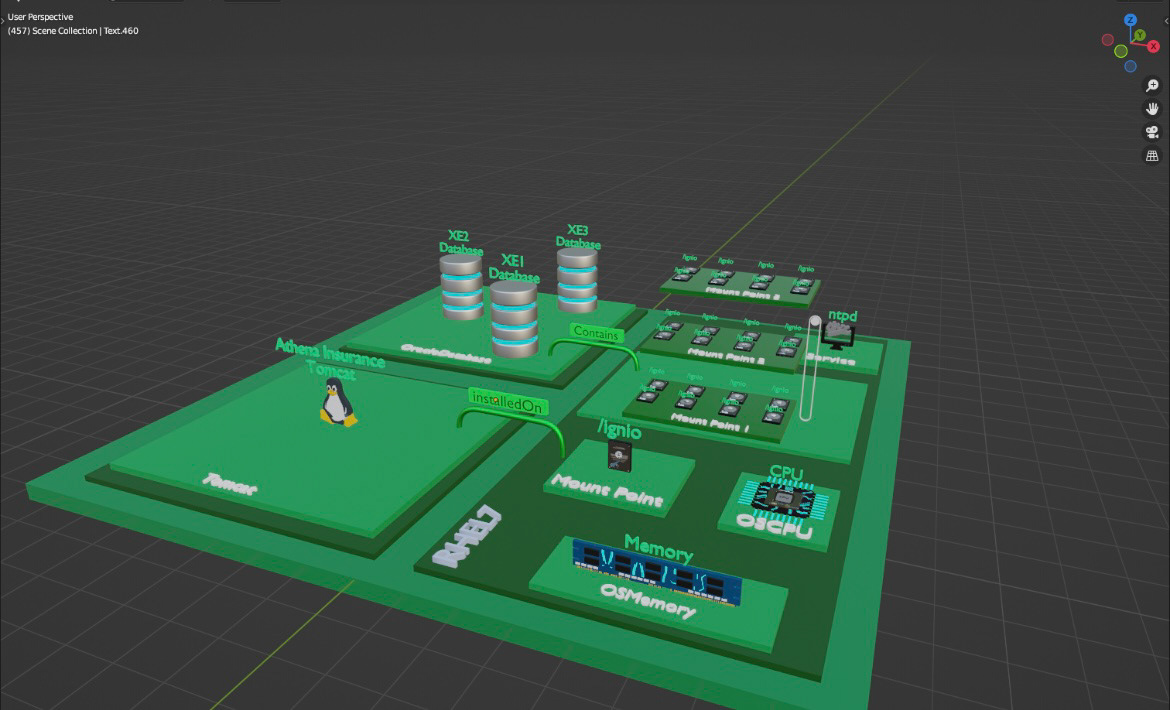This screenshot has width=1170, height=710.
Task: Select the Mount Point 1 text
Action: [x=710, y=423]
